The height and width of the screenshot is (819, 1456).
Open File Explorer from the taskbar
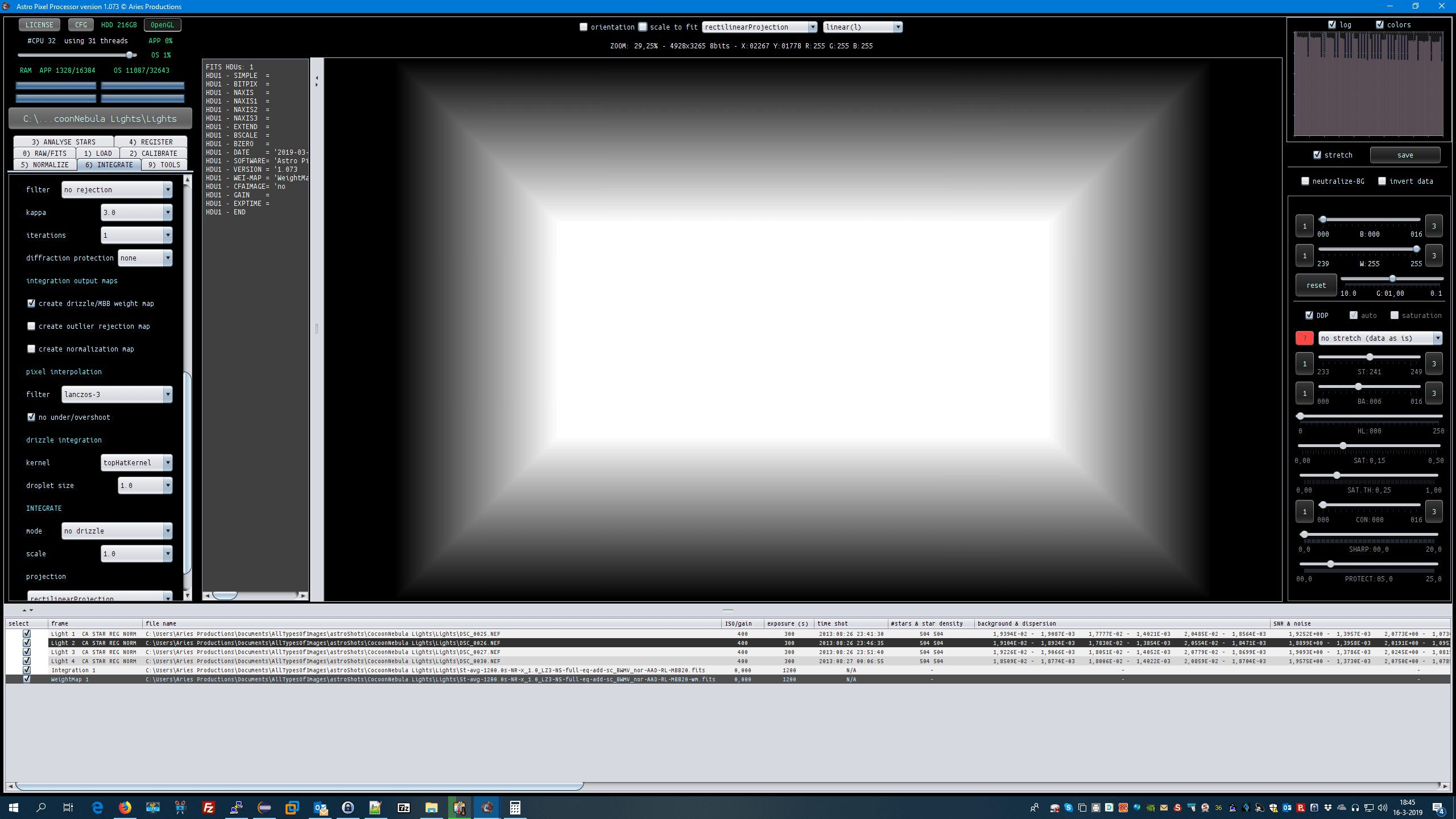pyautogui.click(x=431, y=807)
